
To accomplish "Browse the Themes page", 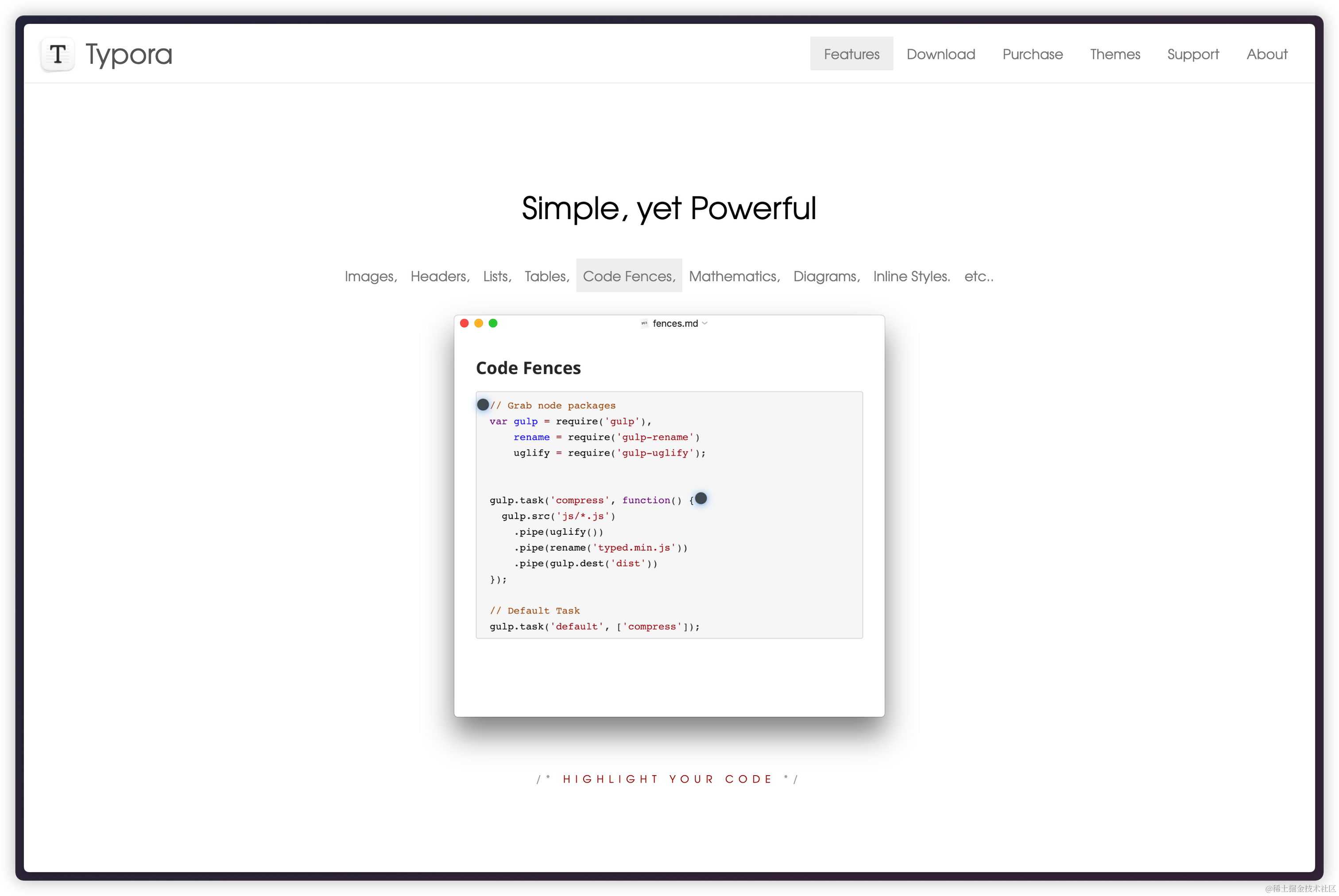I will tap(1115, 54).
